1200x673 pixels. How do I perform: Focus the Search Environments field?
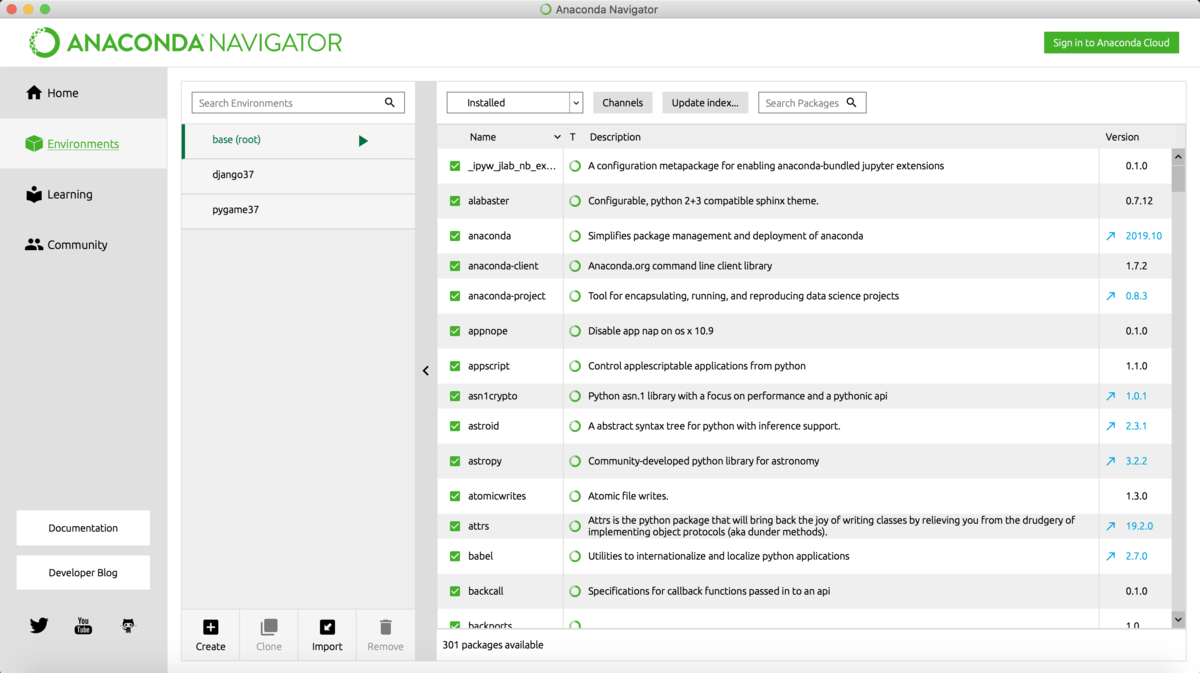(x=298, y=102)
